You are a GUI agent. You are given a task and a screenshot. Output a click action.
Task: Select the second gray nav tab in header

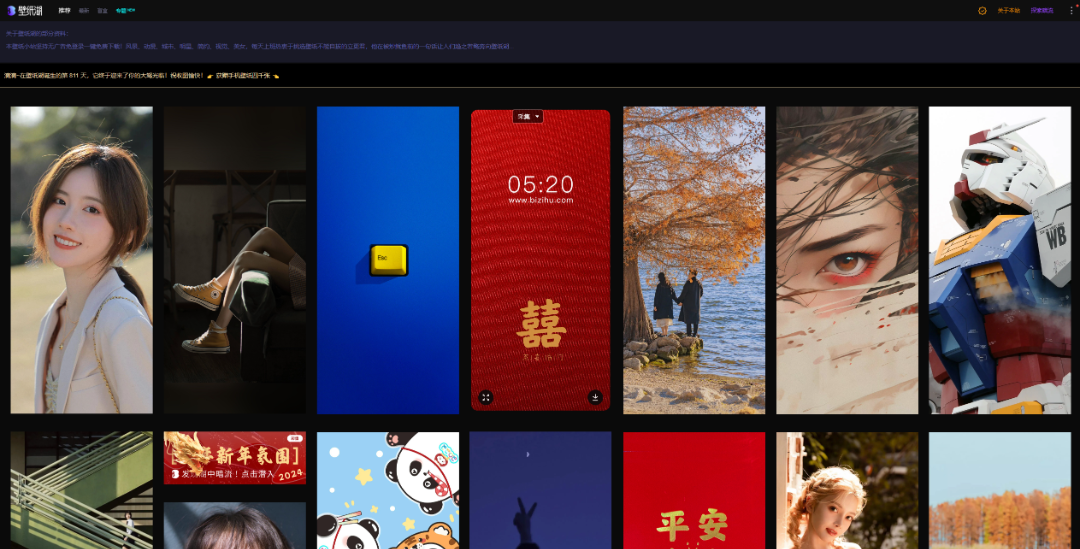tap(84, 10)
